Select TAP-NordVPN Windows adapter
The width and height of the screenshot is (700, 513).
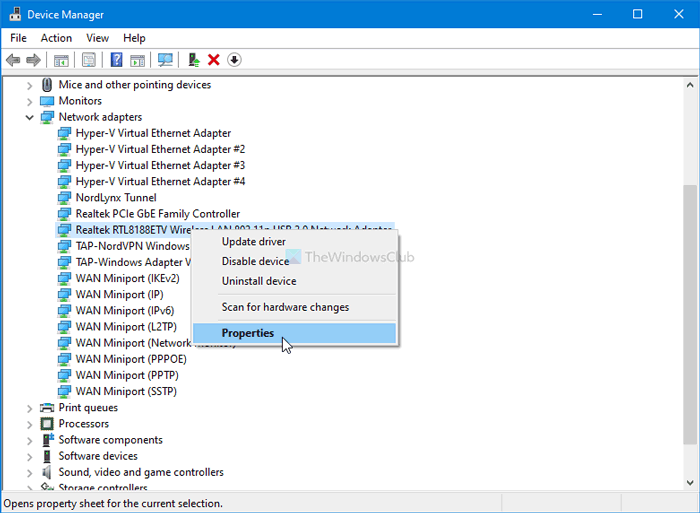[x=133, y=246]
